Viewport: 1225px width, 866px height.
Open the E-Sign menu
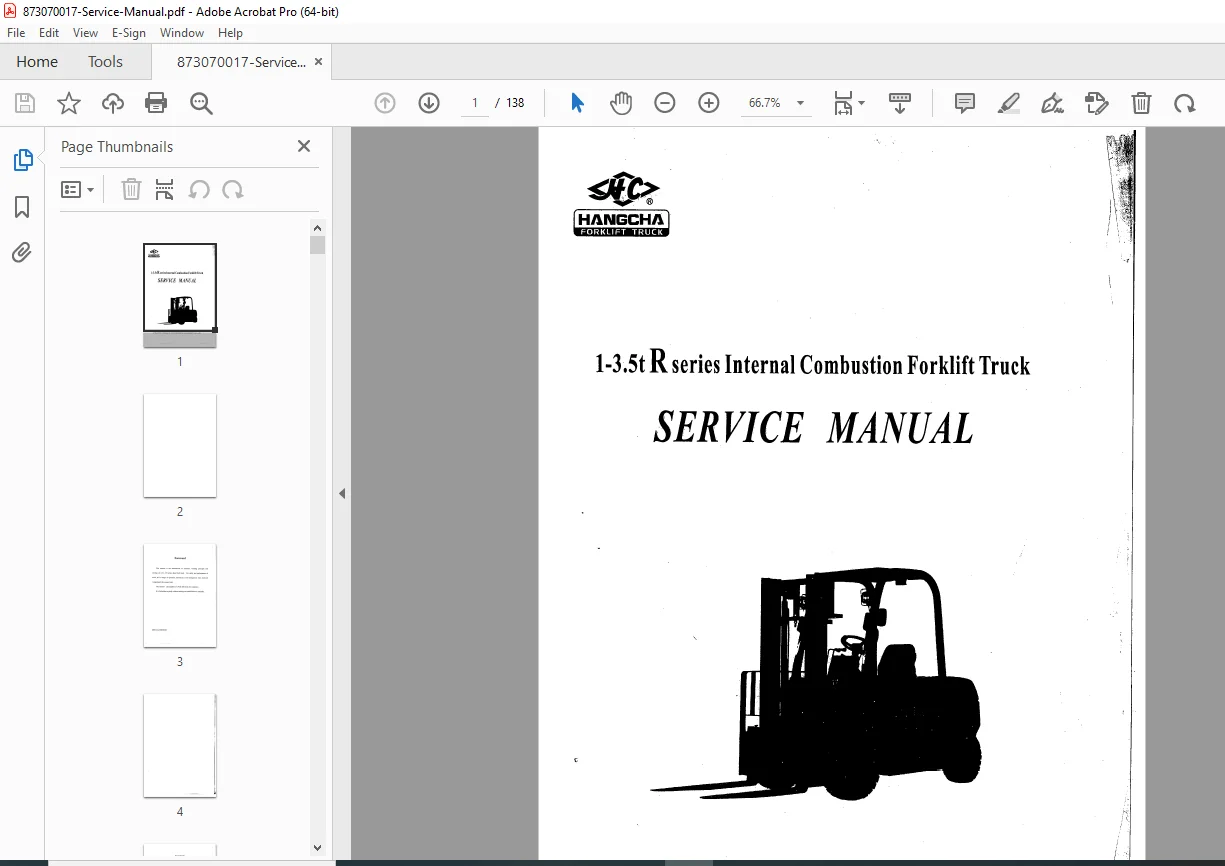[129, 32]
